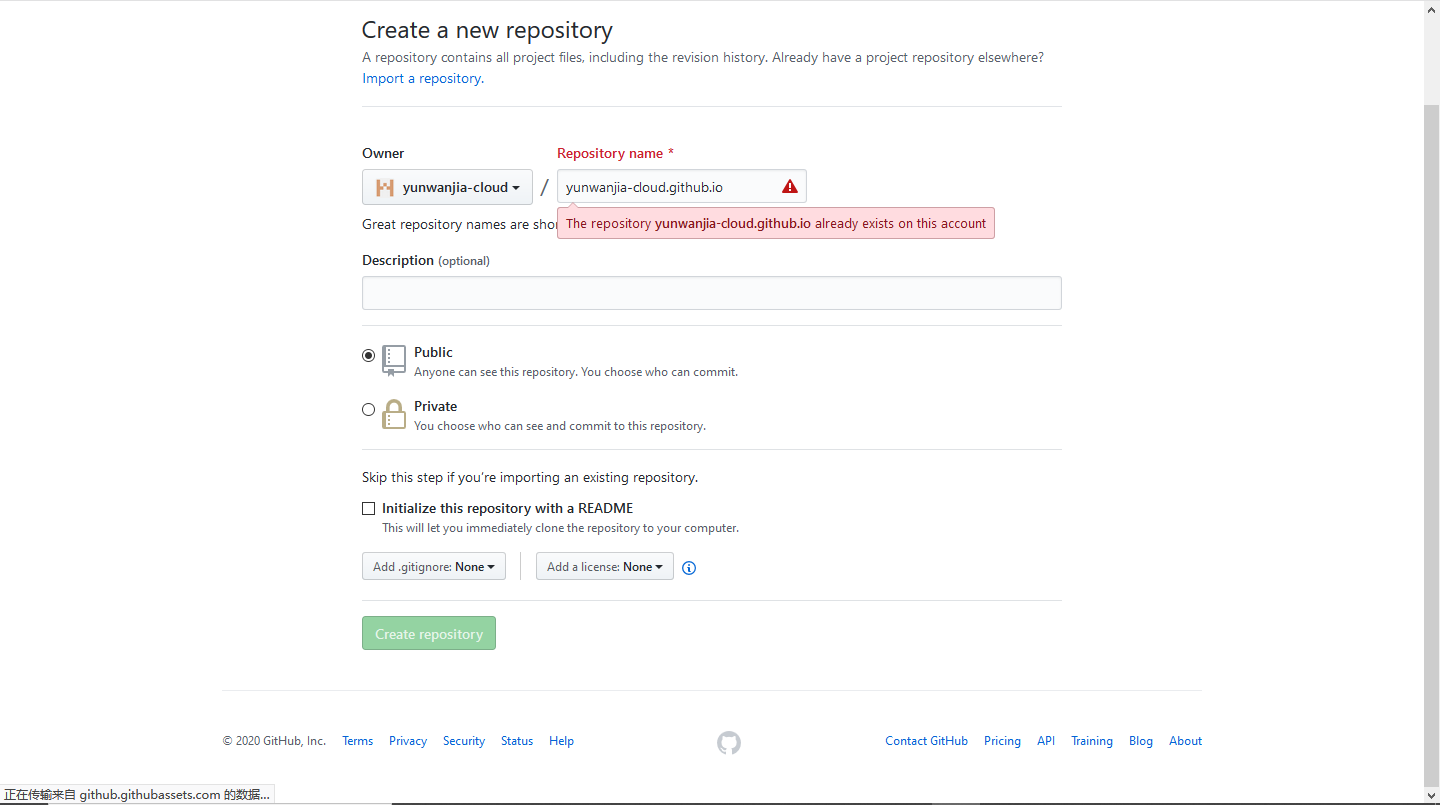Click the red warning triangle icon
1440x805 pixels.
790,187
